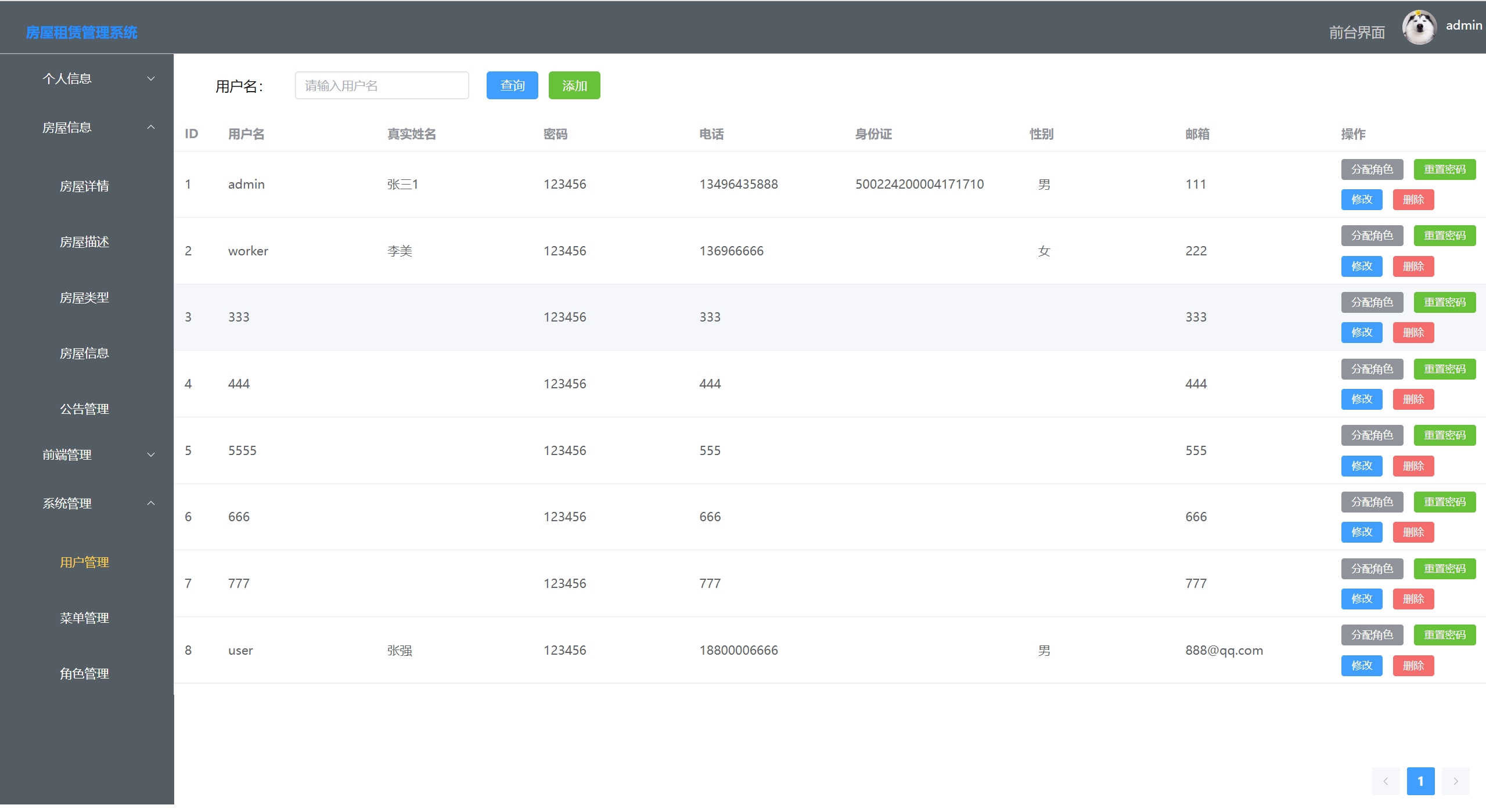
Task: Open the 角色管理 menu item
Action: (84, 673)
